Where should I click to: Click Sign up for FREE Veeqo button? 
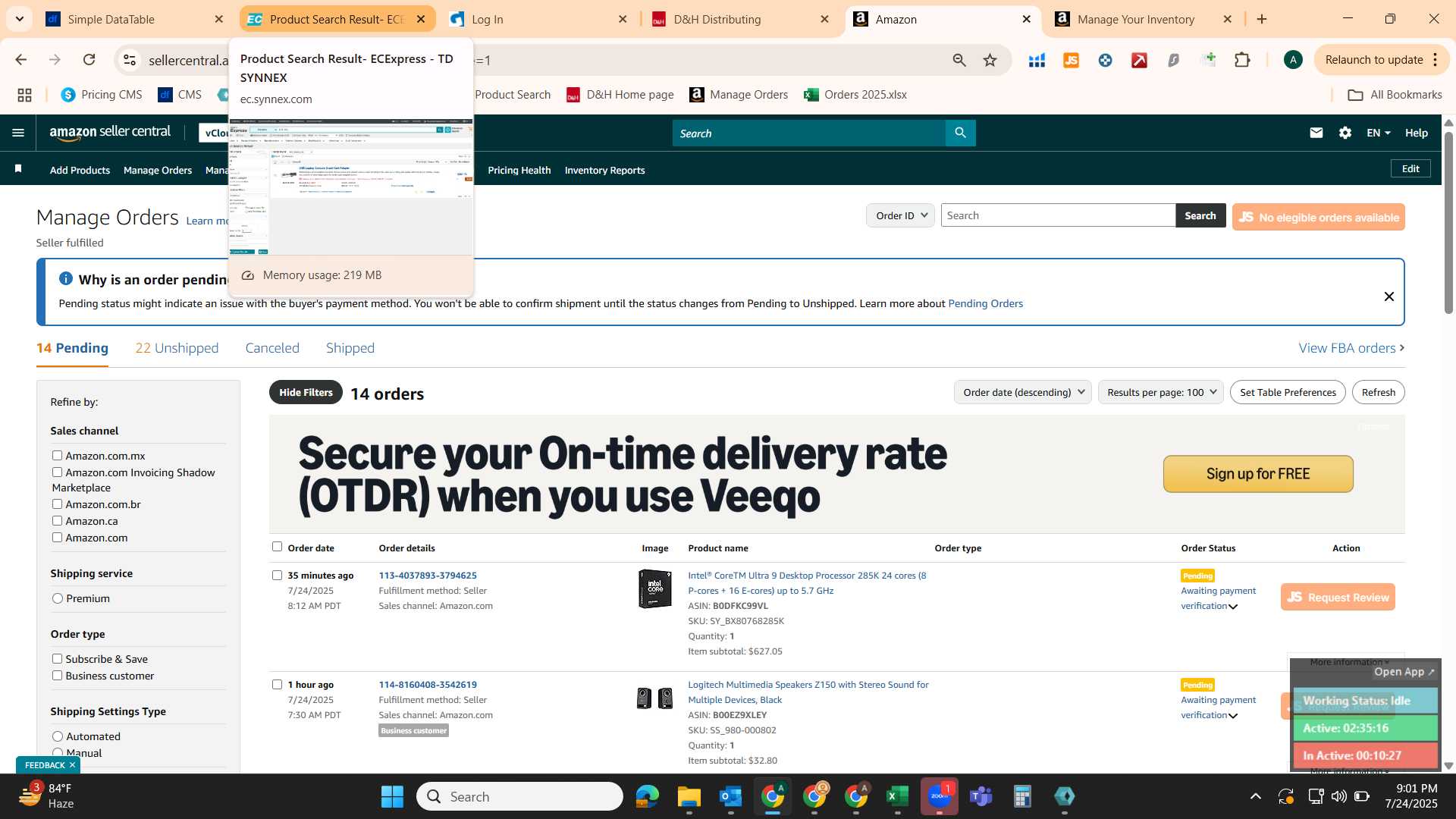coord(1258,474)
